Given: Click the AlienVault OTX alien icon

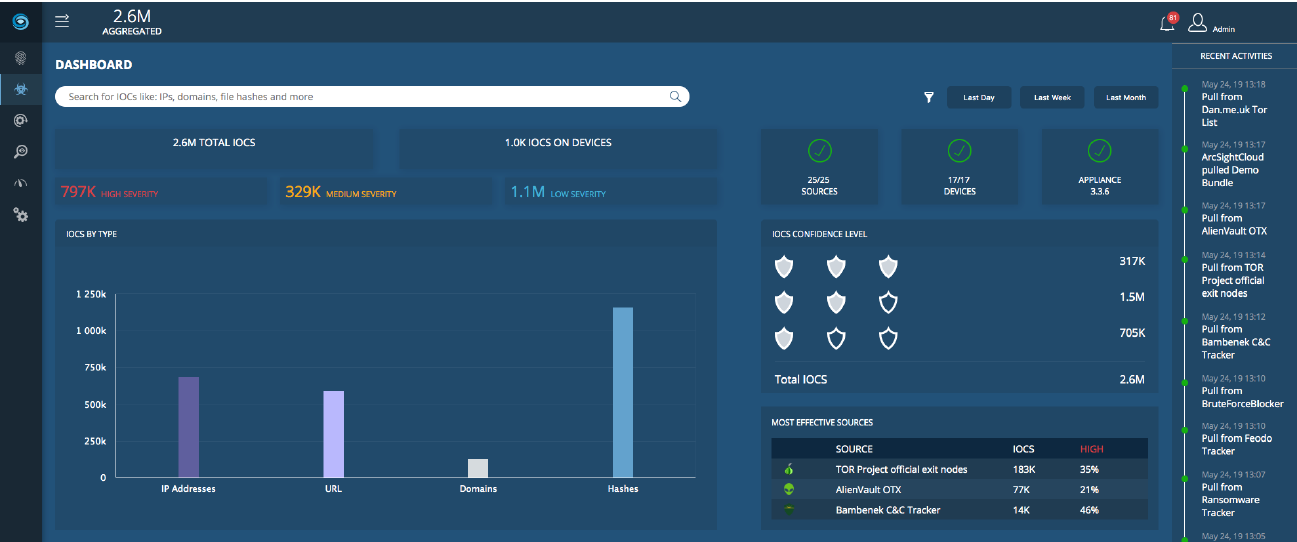Looking at the screenshot, I should pyautogui.click(x=789, y=490).
